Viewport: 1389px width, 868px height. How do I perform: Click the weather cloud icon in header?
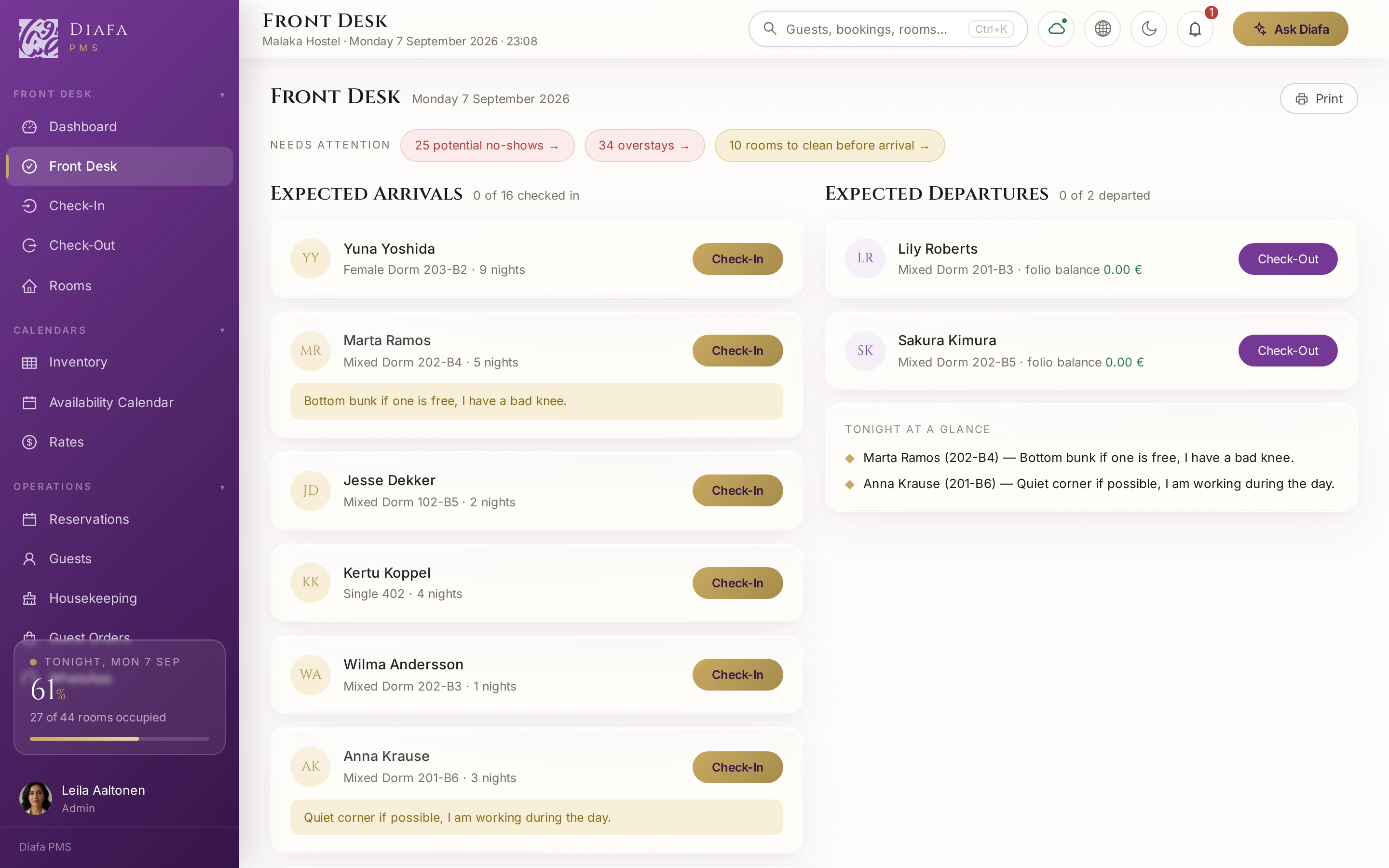(1056, 29)
